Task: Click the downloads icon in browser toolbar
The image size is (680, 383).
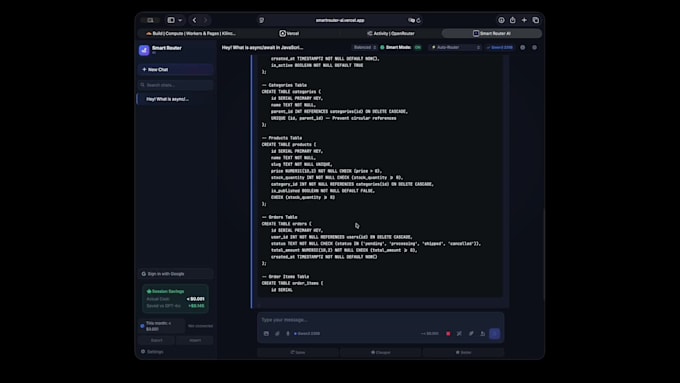Action: coord(501,20)
